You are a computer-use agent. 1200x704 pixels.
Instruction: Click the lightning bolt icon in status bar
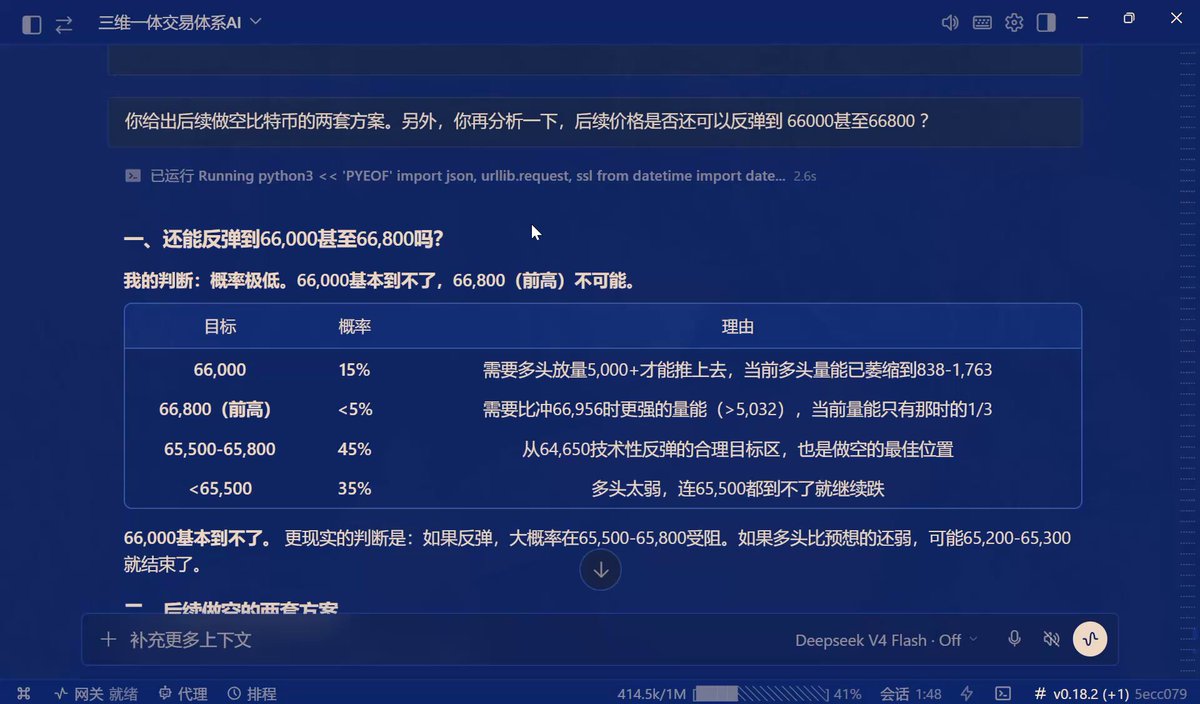967,693
